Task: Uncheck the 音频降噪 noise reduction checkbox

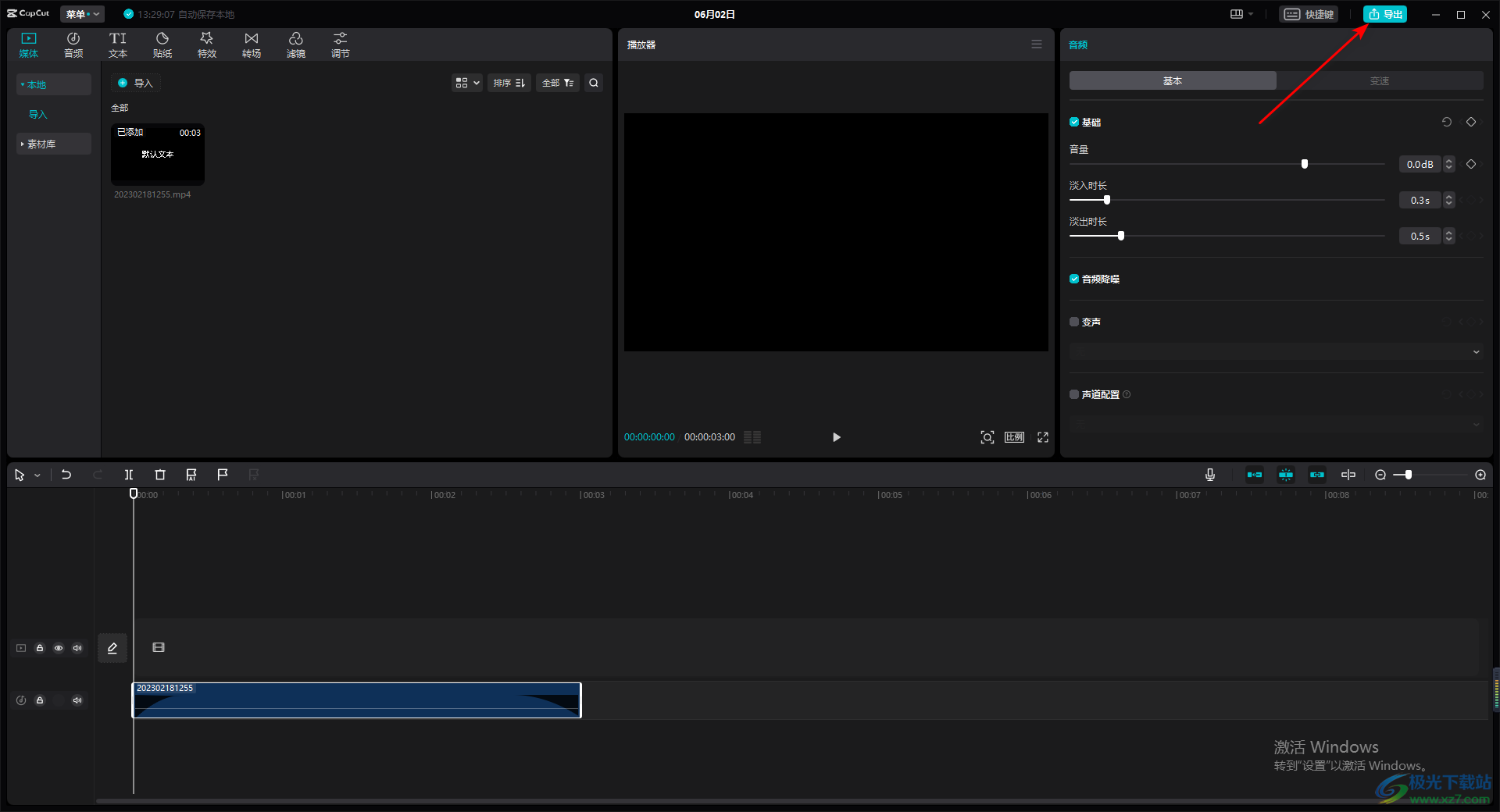Action: point(1074,279)
